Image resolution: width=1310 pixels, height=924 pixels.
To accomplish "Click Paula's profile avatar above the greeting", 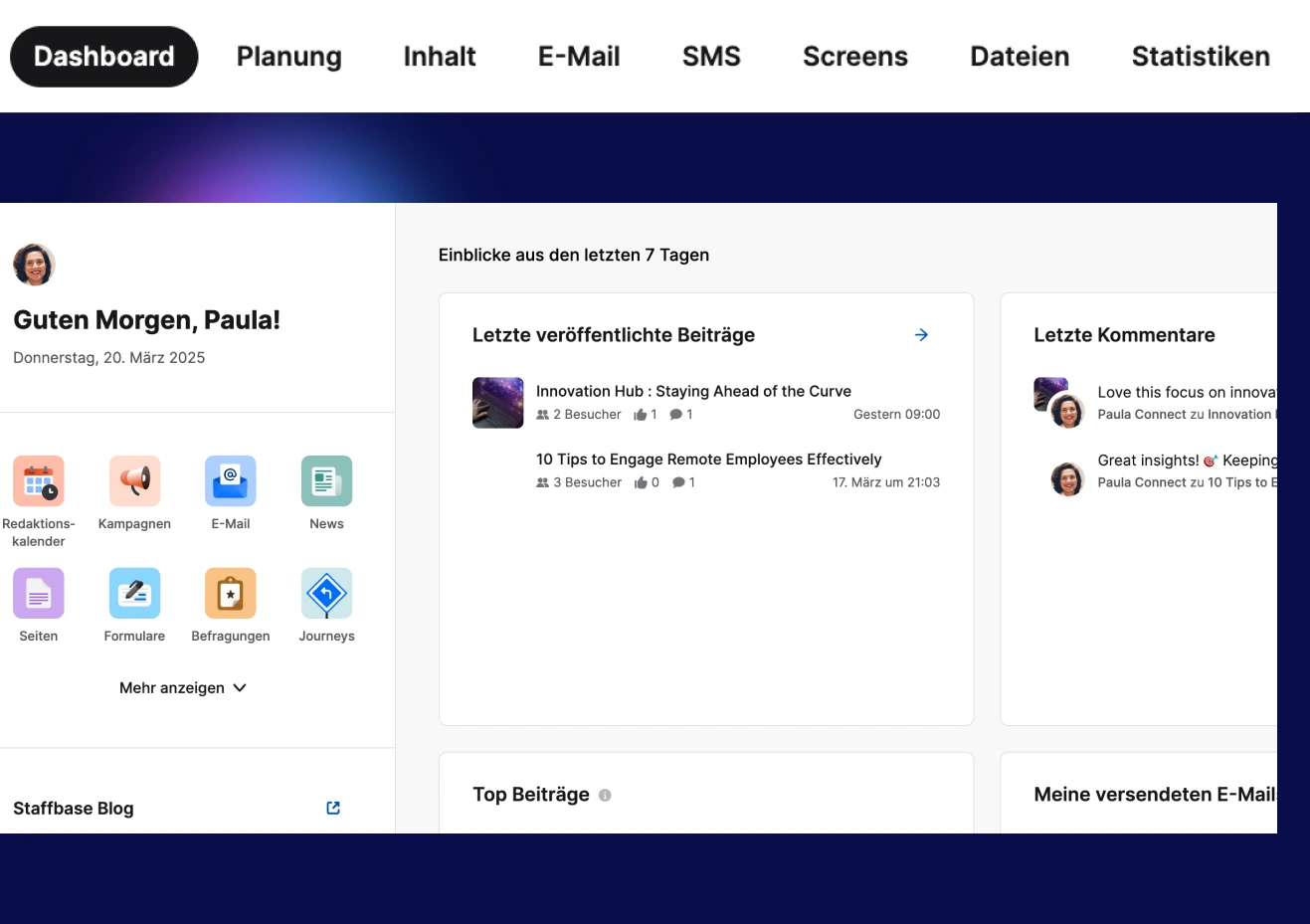I will tap(34, 265).
